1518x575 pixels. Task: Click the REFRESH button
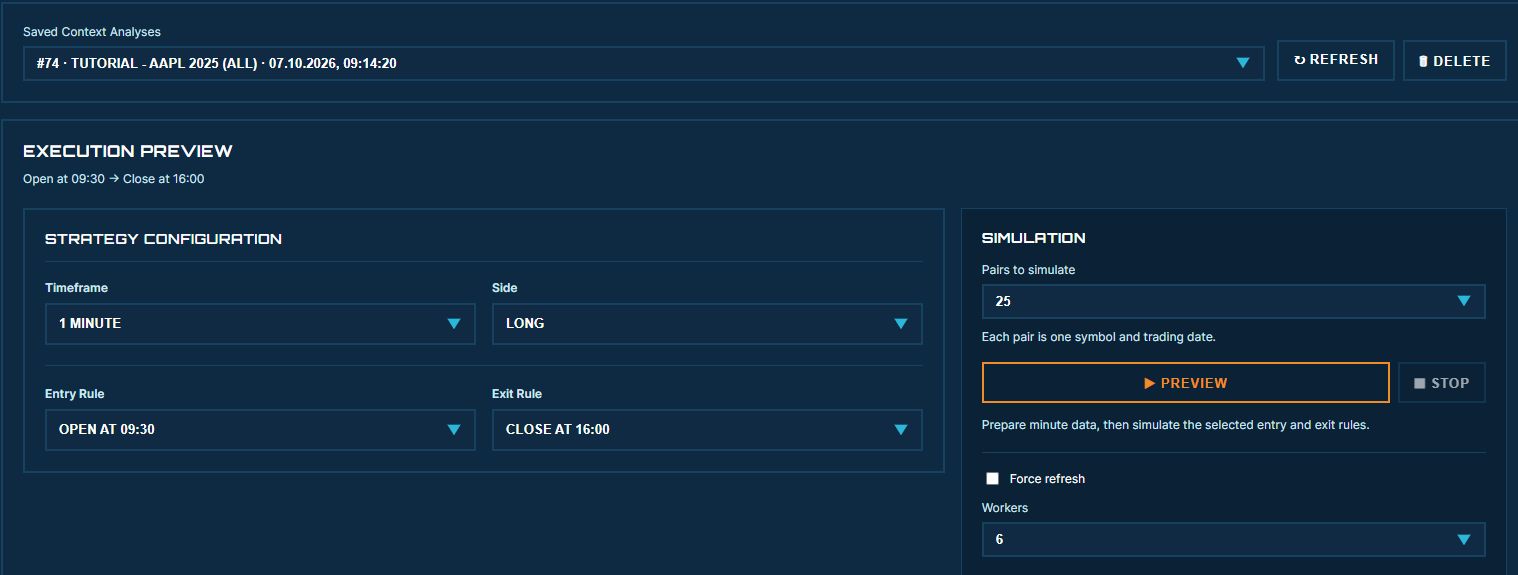point(1336,60)
